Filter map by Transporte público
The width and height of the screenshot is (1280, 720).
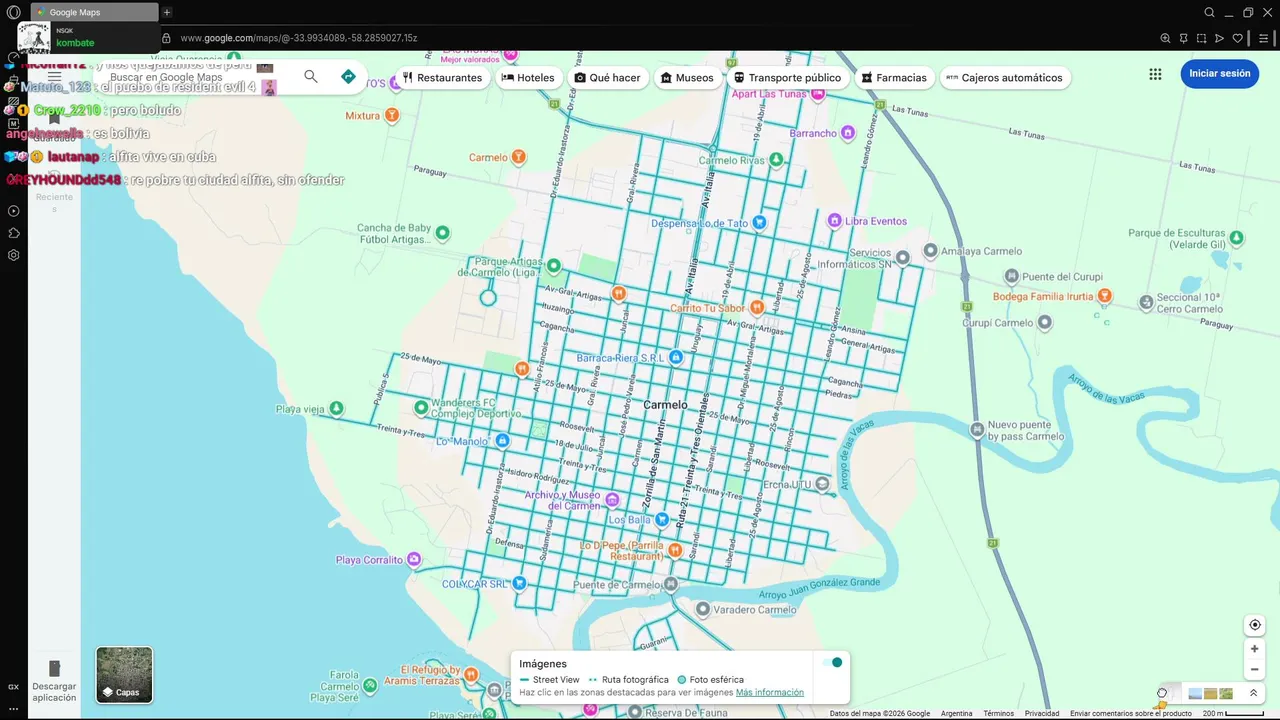pos(788,77)
